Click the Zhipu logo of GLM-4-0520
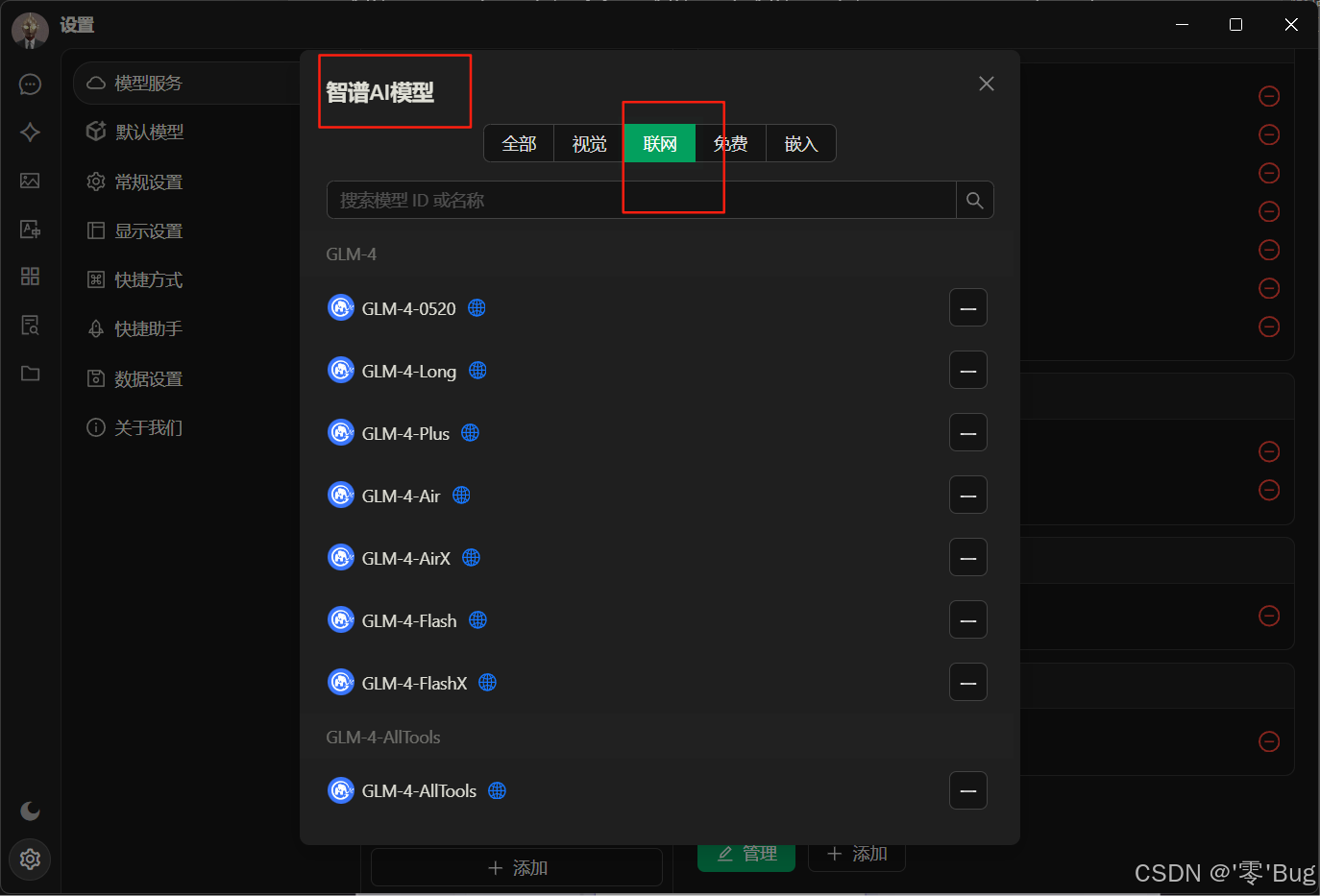 click(341, 307)
